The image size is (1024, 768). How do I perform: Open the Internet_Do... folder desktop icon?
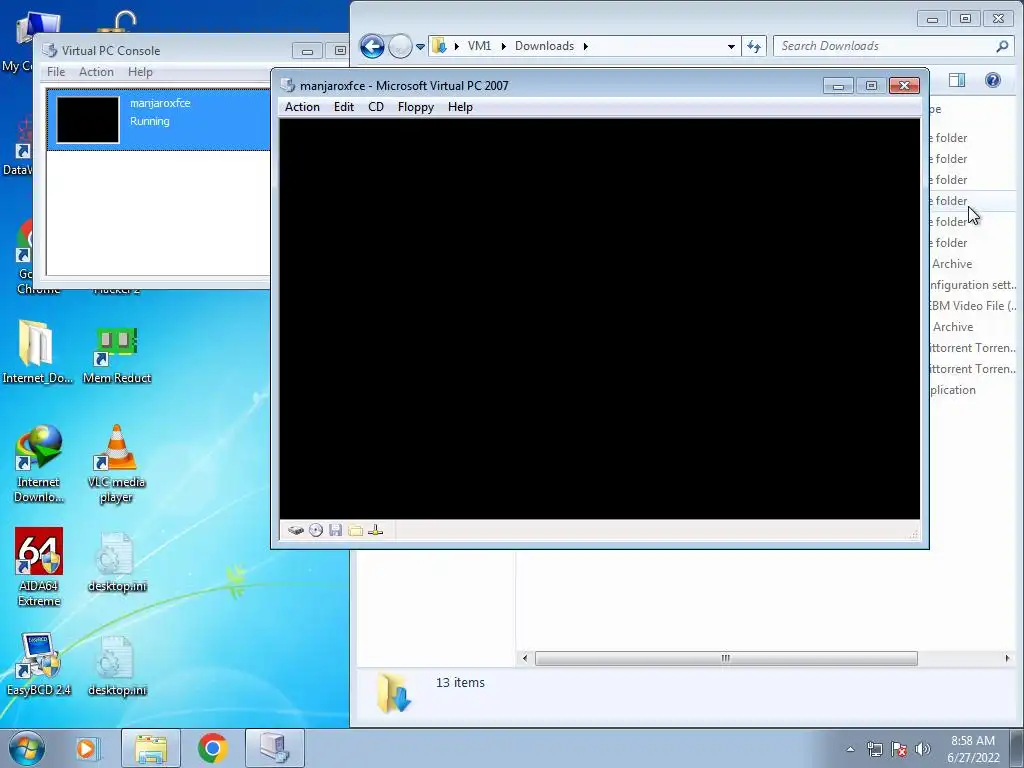point(37,351)
